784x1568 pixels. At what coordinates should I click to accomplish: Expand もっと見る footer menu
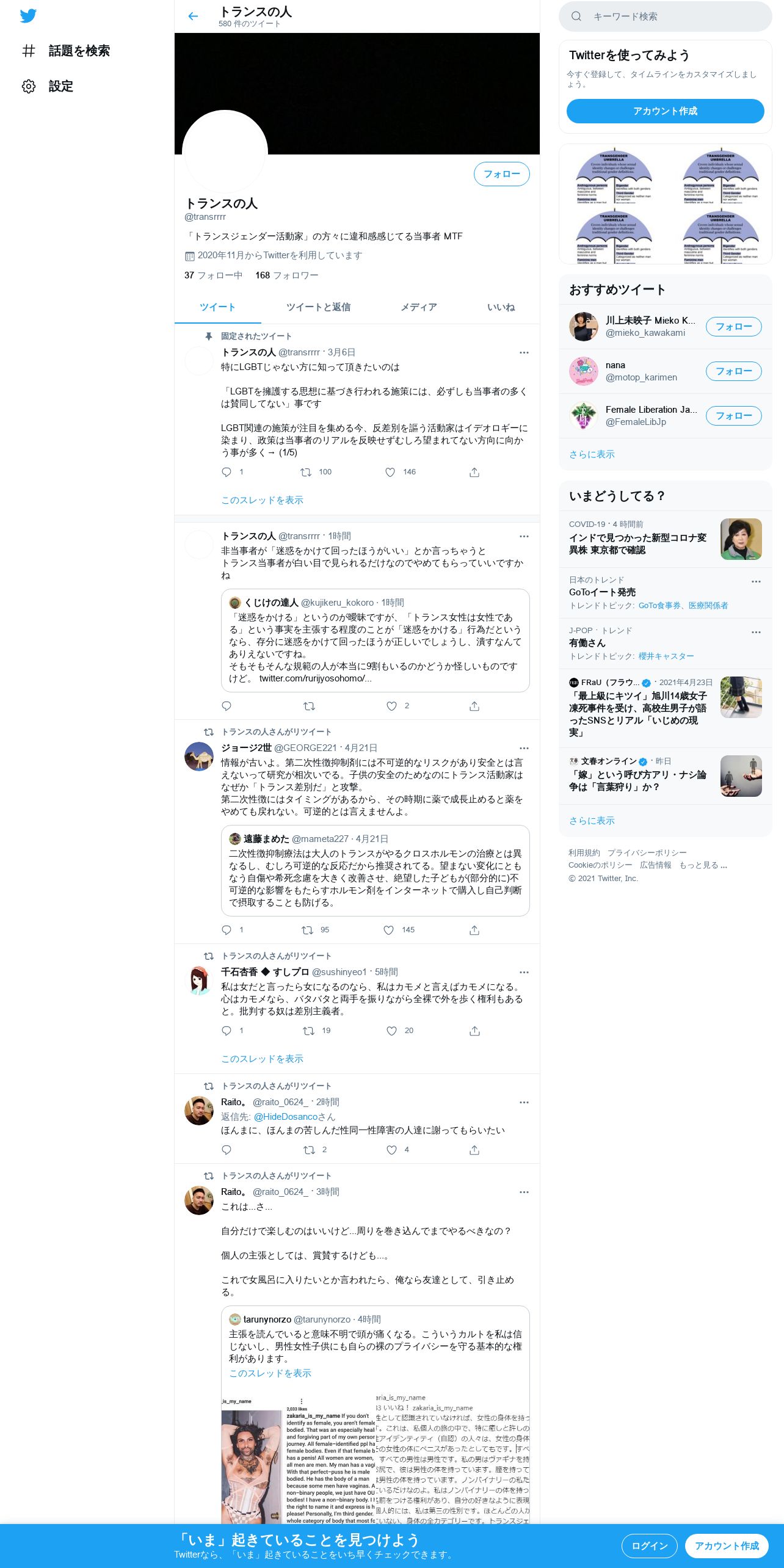[703, 865]
